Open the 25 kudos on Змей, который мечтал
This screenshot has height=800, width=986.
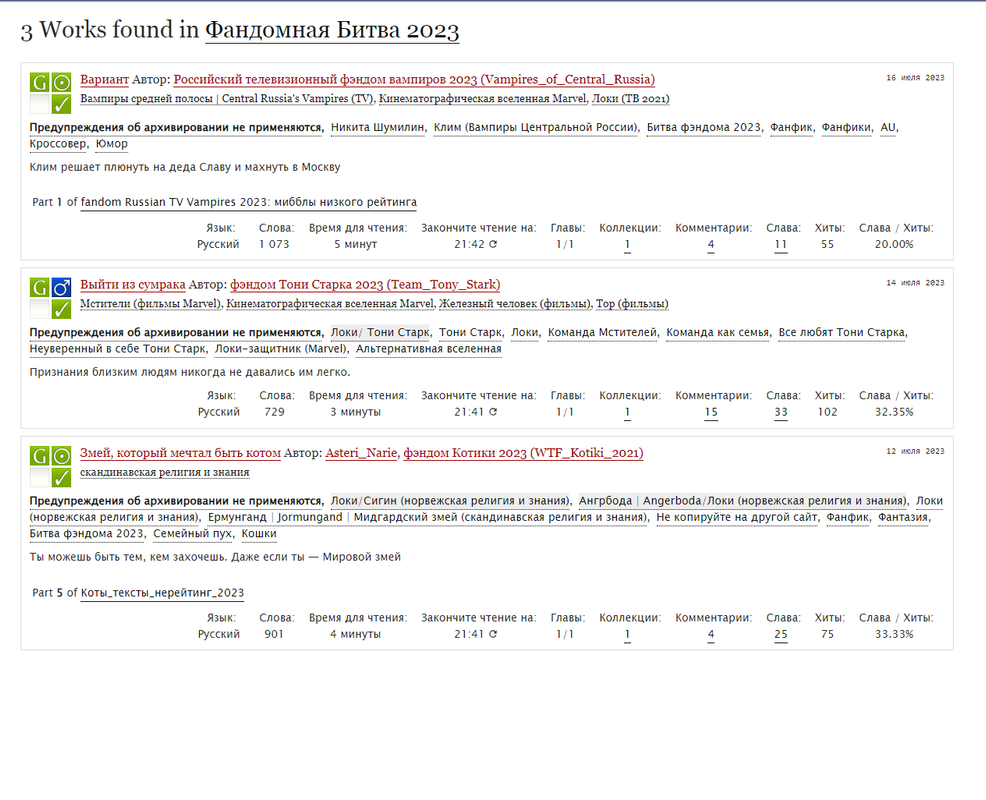coord(780,634)
